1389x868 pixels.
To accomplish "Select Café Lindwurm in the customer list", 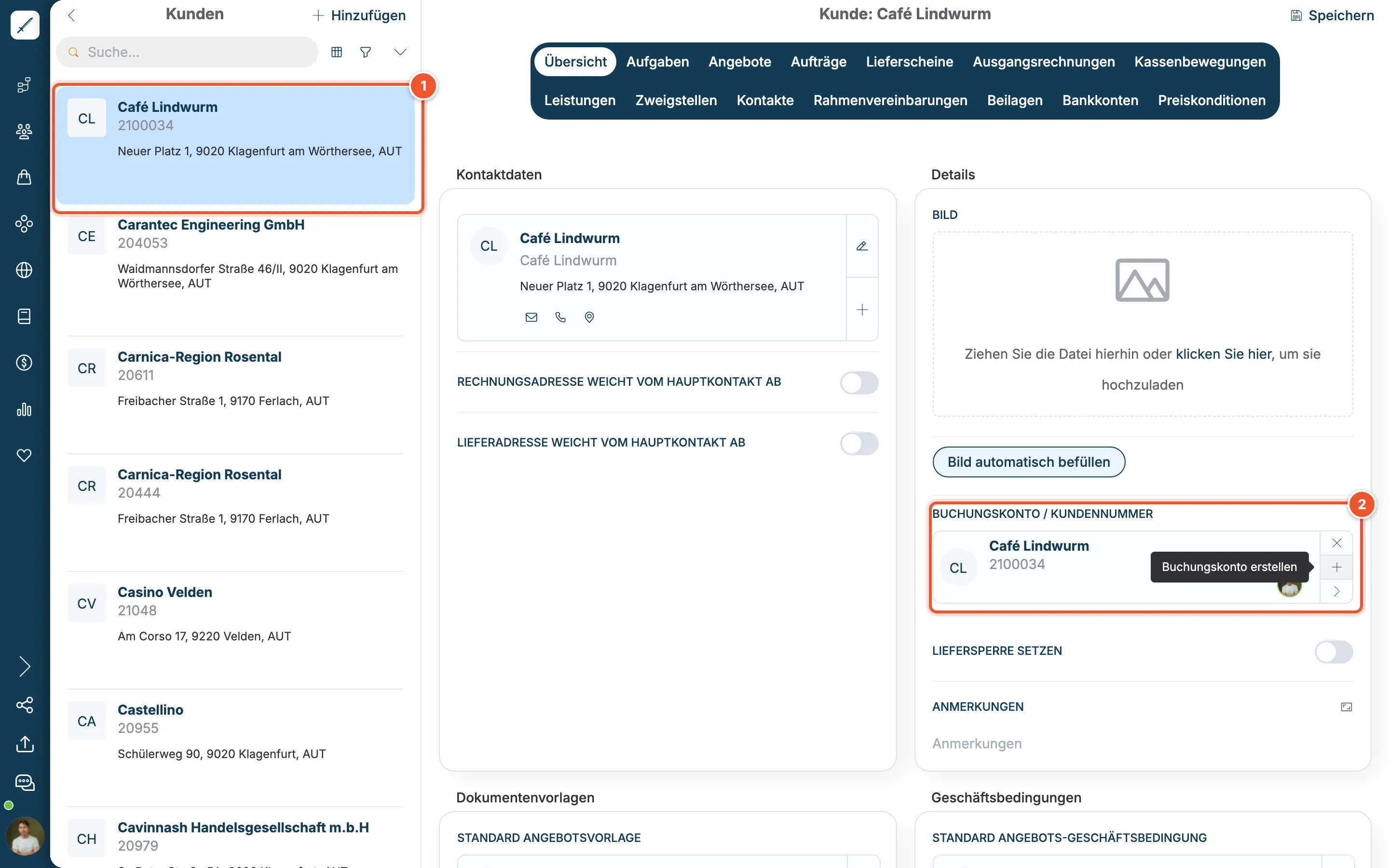I will point(235,145).
